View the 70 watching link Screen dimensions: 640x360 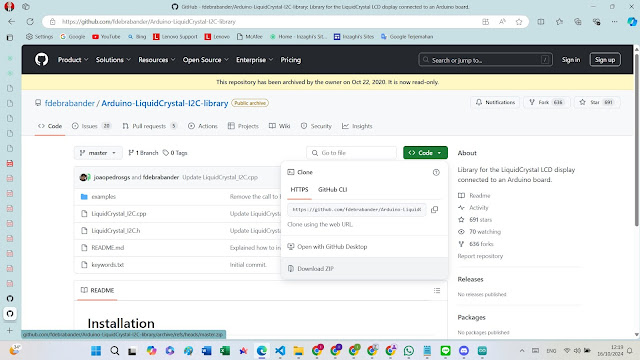coord(480,231)
